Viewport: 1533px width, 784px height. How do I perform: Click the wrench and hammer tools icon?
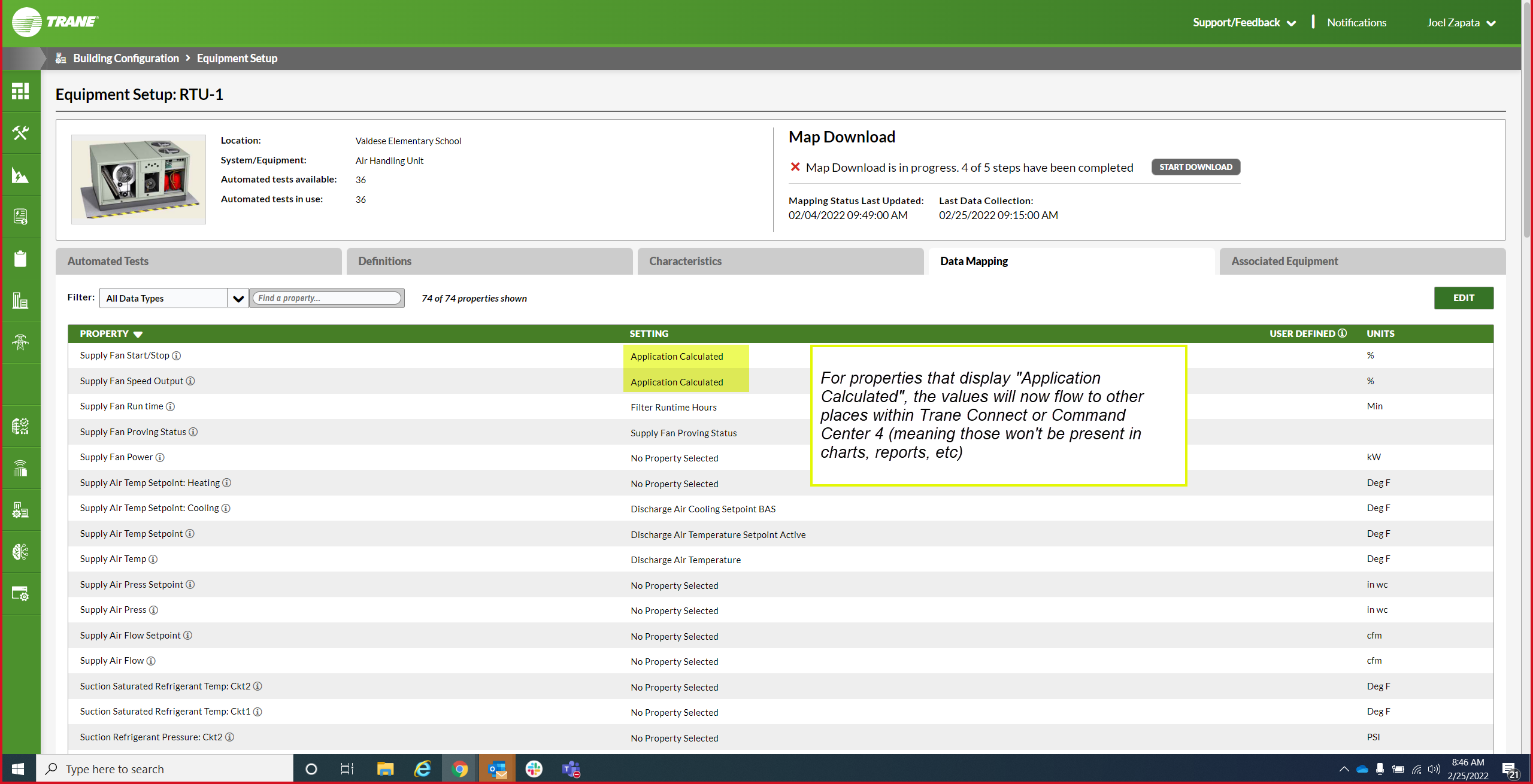20,133
